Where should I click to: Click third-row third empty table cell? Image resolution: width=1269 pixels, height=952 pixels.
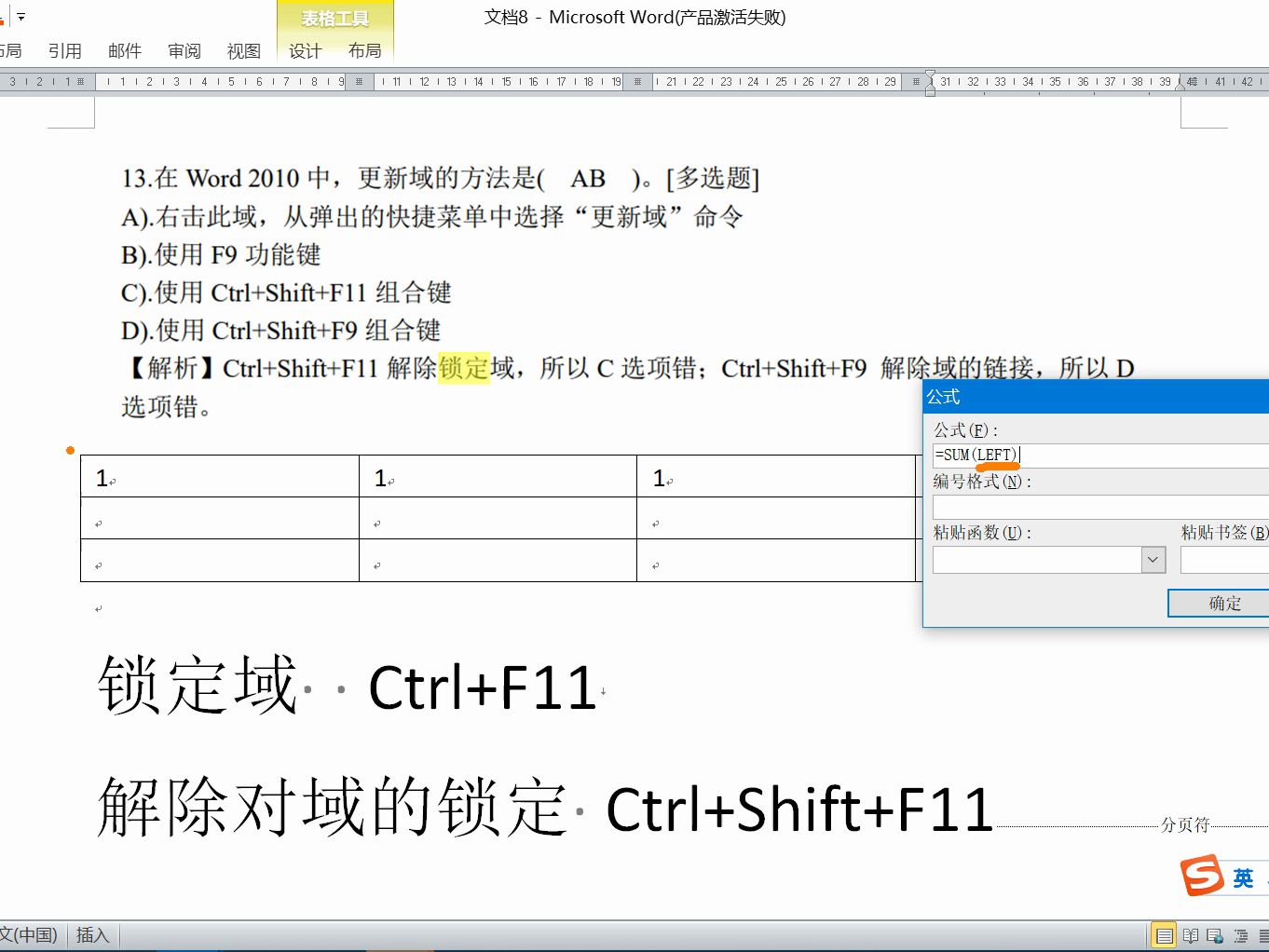(776, 560)
